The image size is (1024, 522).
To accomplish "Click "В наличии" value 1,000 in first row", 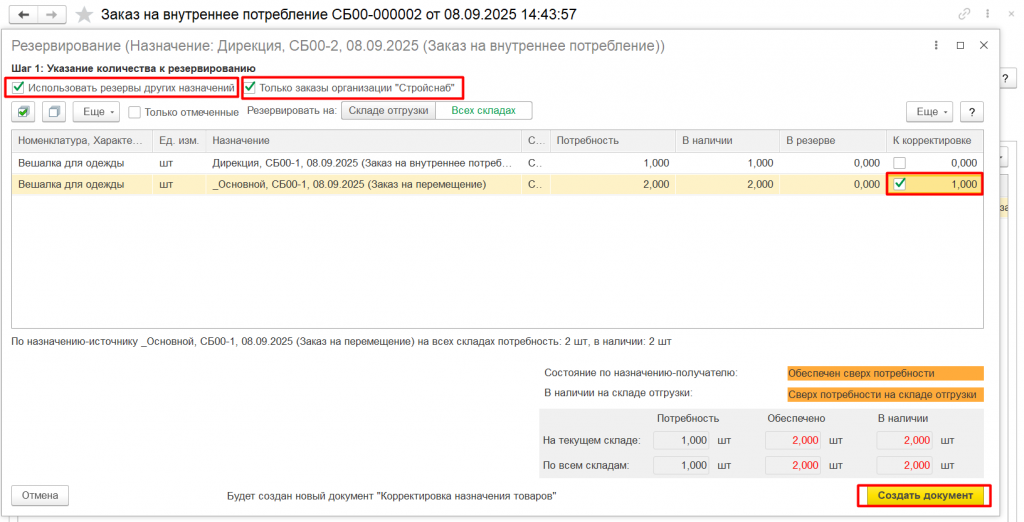I will 760,163.
